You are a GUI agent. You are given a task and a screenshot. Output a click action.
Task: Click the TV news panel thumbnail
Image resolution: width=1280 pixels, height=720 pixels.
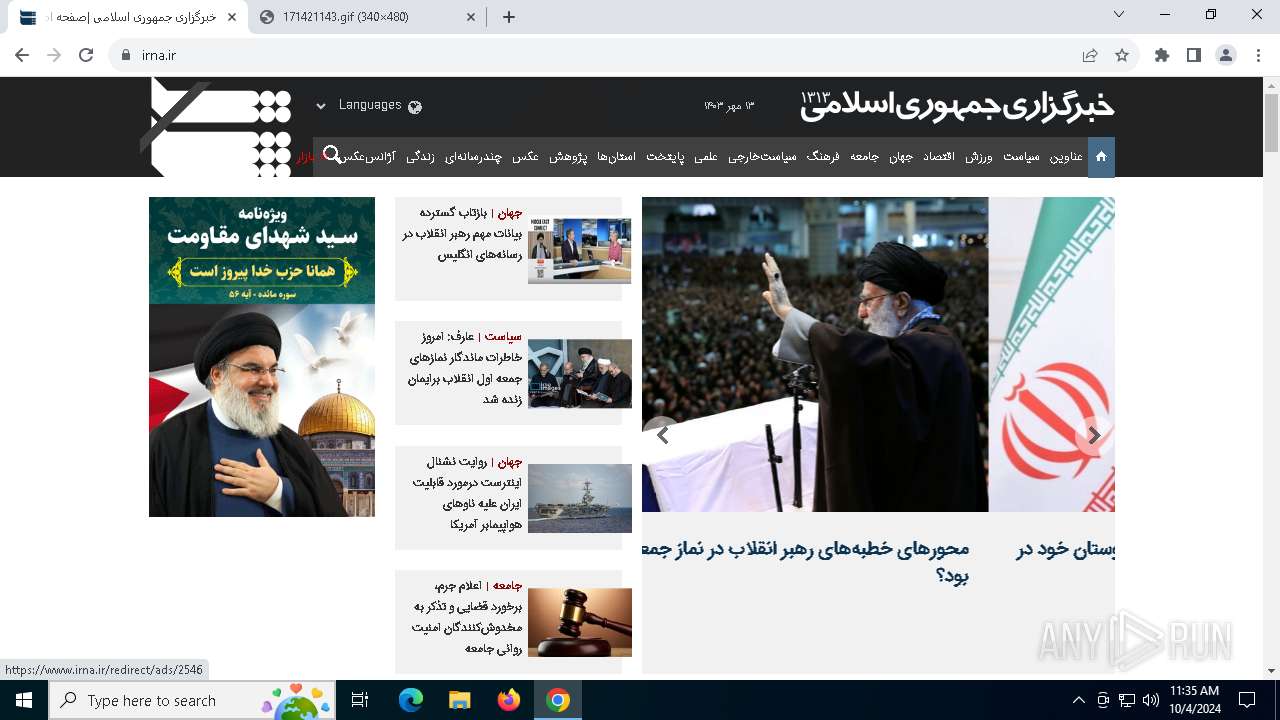tap(580, 250)
